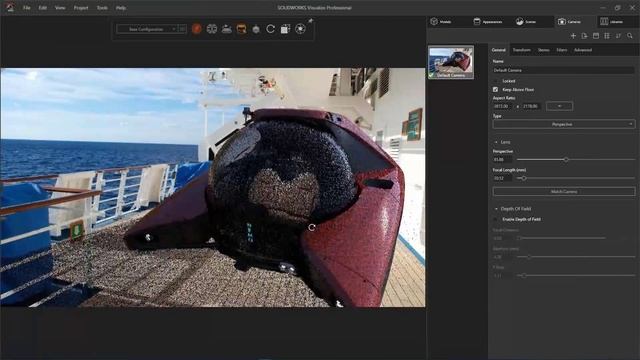
Task: Click the Aspect Ratio height field
Action: tap(530, 106)
